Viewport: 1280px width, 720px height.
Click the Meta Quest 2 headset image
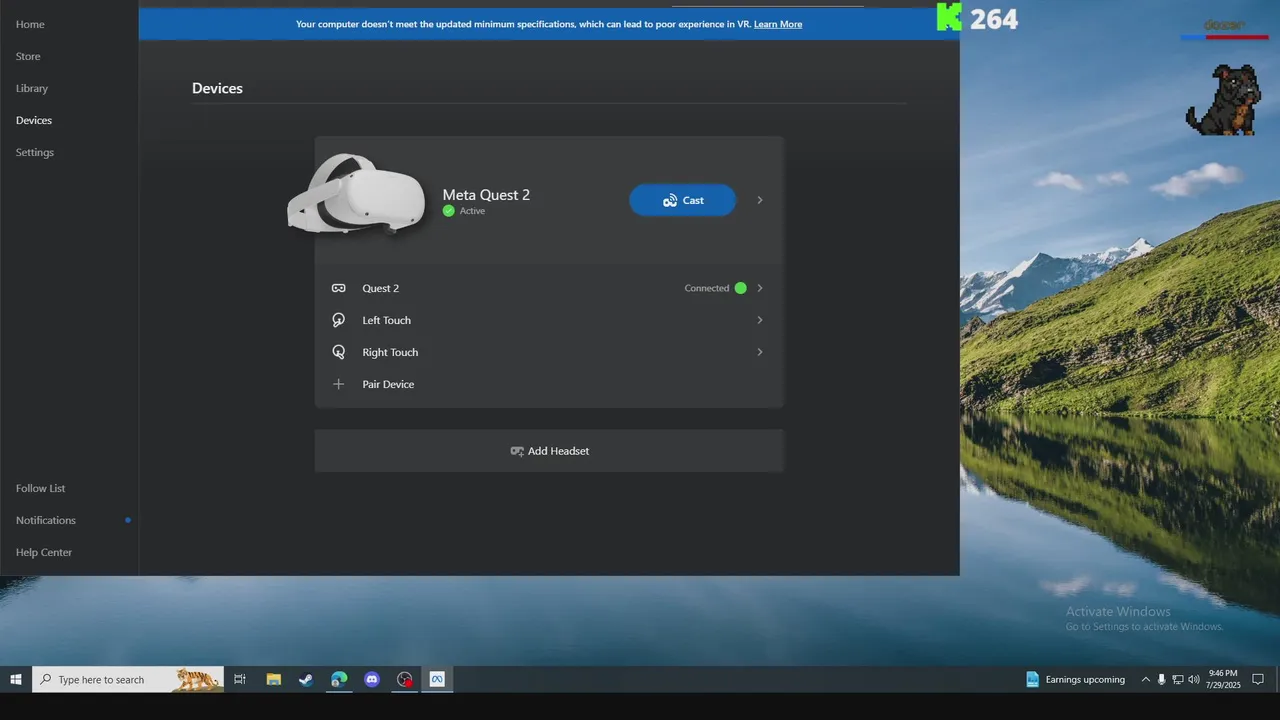point(355,196)
